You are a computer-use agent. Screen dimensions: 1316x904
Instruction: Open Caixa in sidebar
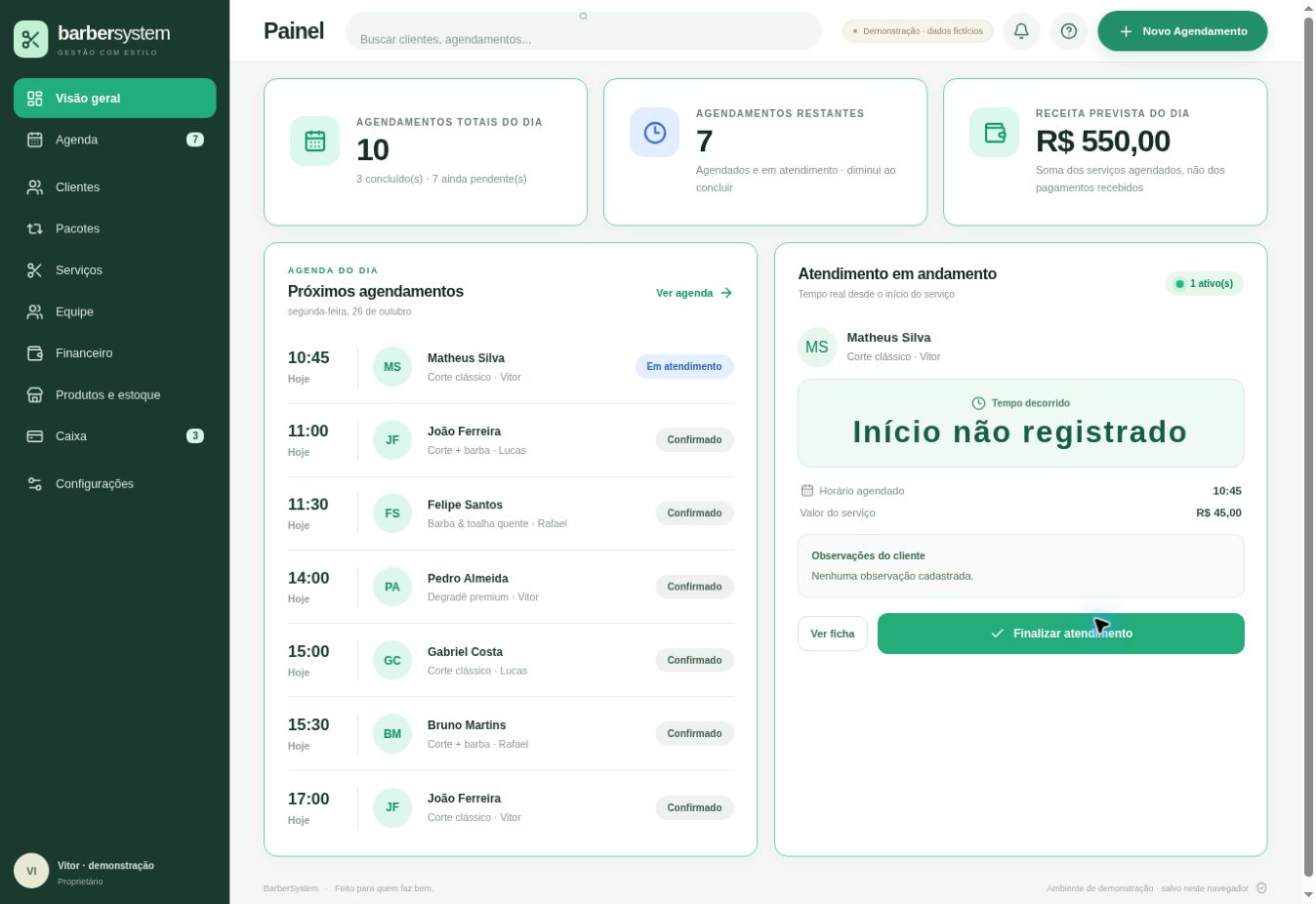click(115, 436)
